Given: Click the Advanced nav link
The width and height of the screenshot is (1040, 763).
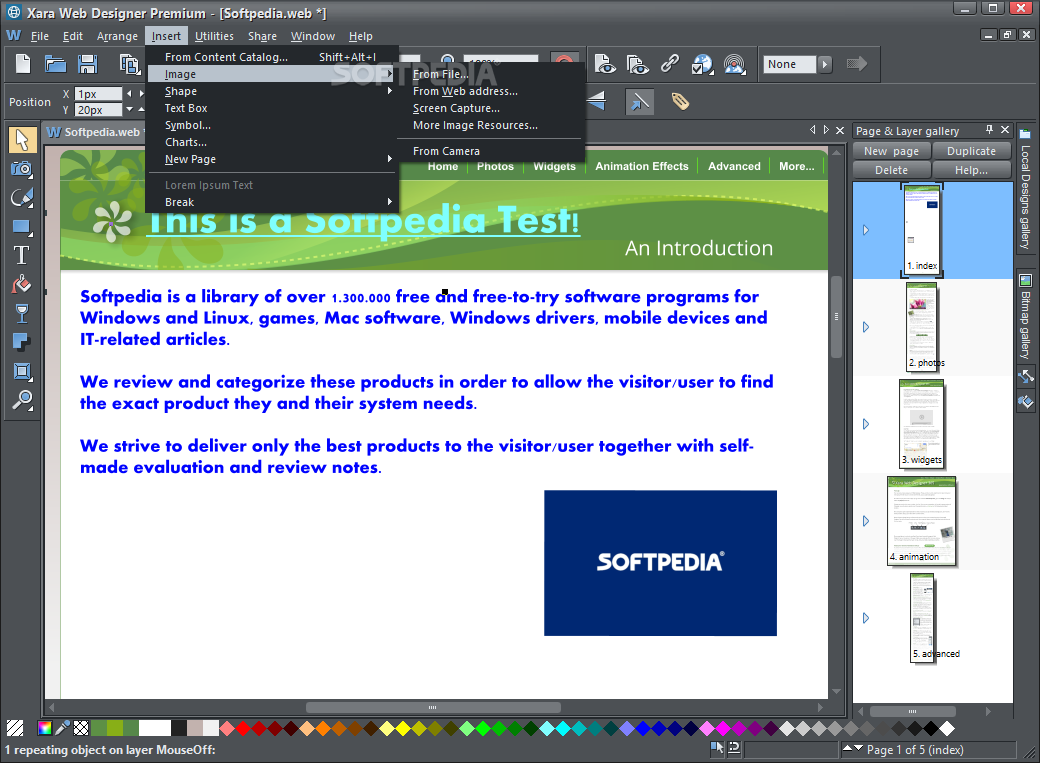Looking at the screenshot, I should pos(734,166).
